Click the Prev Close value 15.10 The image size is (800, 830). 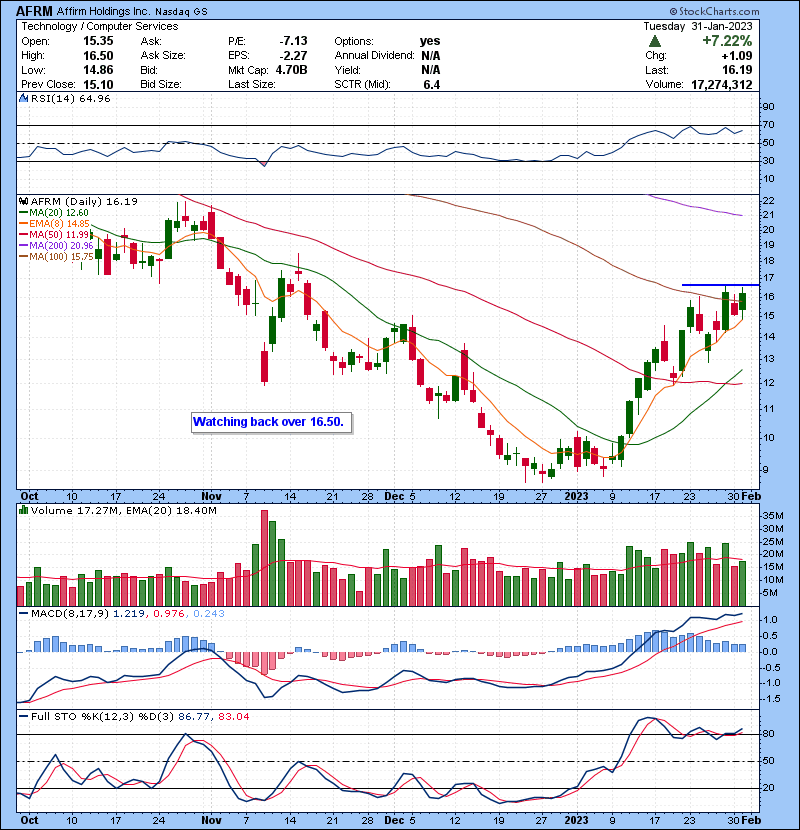point(98,84)
